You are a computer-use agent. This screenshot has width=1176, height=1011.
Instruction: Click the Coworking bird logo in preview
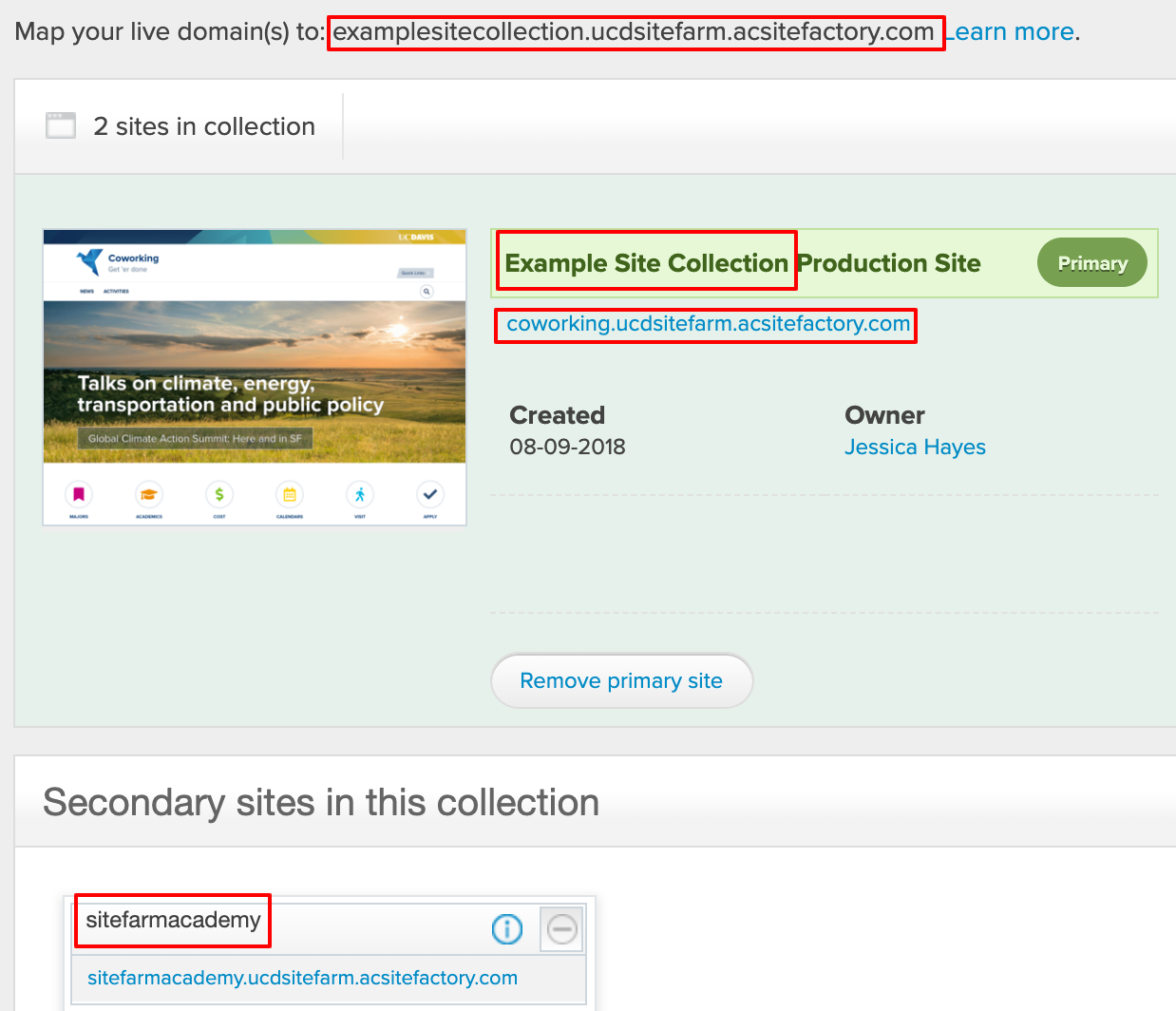(90, 261)
